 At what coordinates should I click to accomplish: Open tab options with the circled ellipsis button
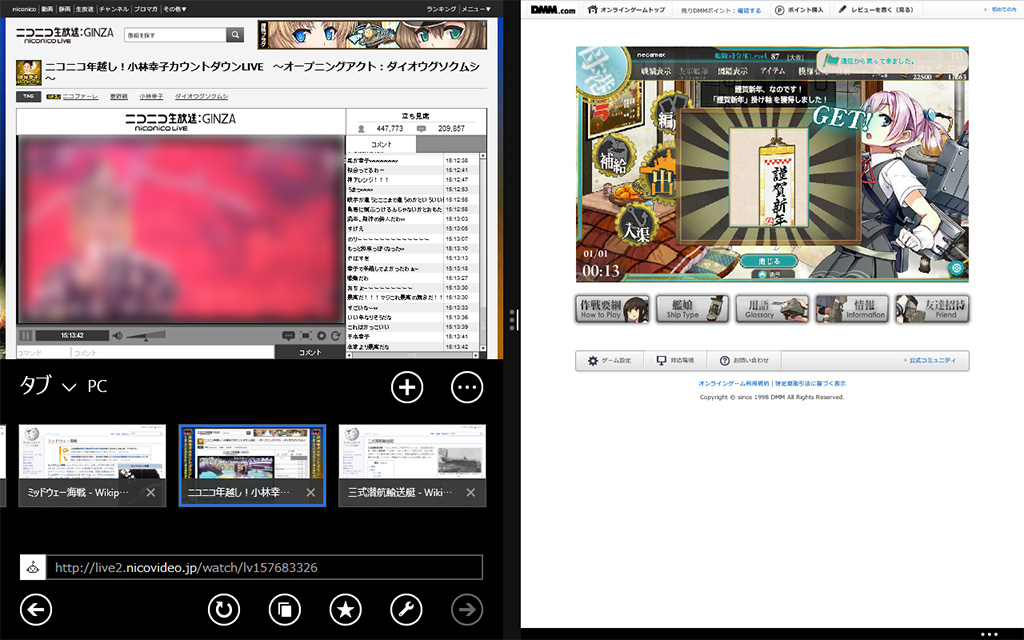pos(467,387)
